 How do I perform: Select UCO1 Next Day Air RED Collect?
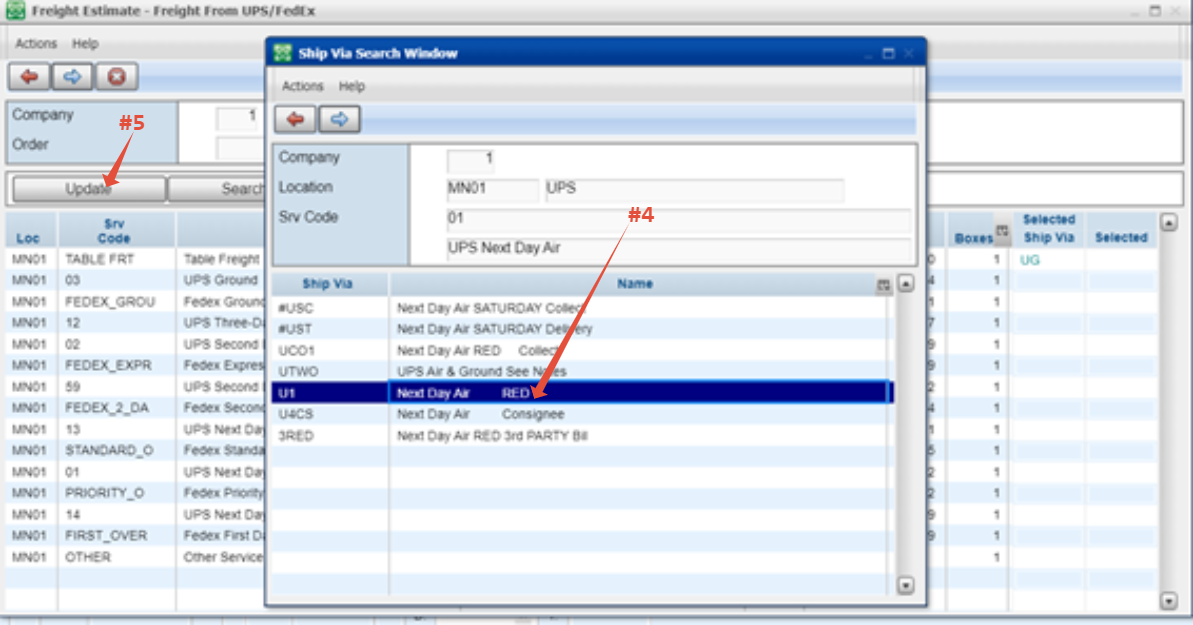tap(582, 350)
